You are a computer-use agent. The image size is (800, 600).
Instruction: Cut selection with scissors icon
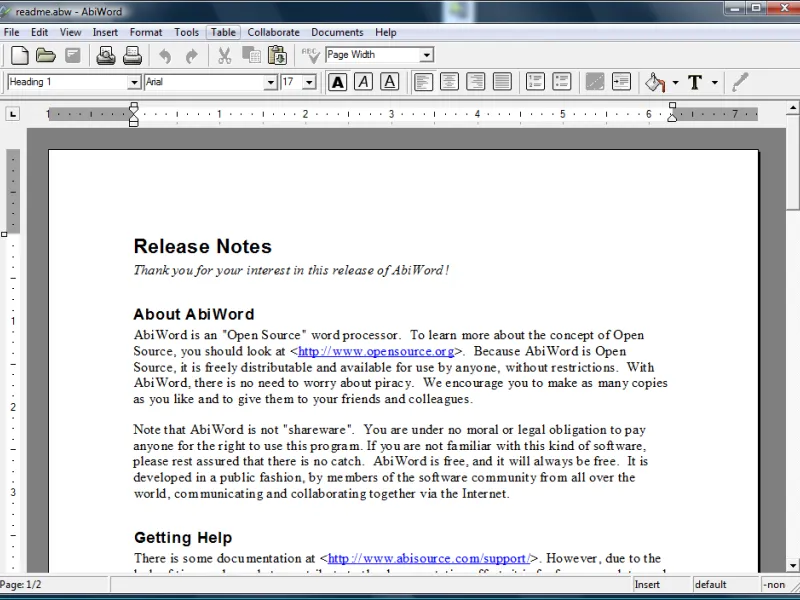pos(224,55)
